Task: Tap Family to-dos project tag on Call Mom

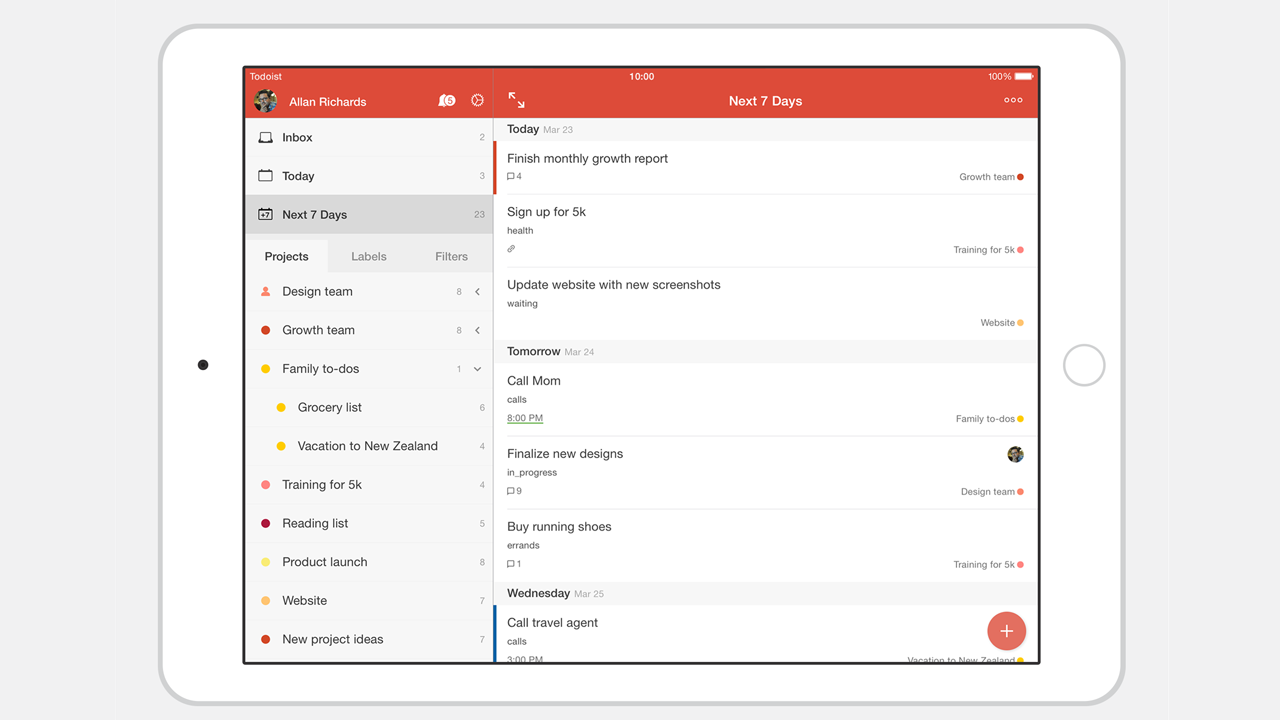Action: click(989, 419)
